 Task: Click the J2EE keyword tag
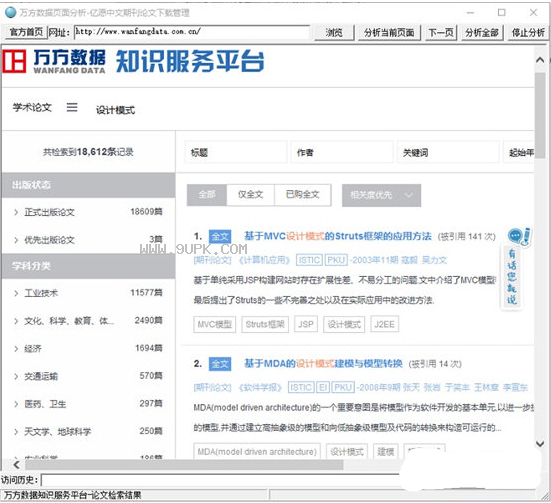(x=384, y=324)
